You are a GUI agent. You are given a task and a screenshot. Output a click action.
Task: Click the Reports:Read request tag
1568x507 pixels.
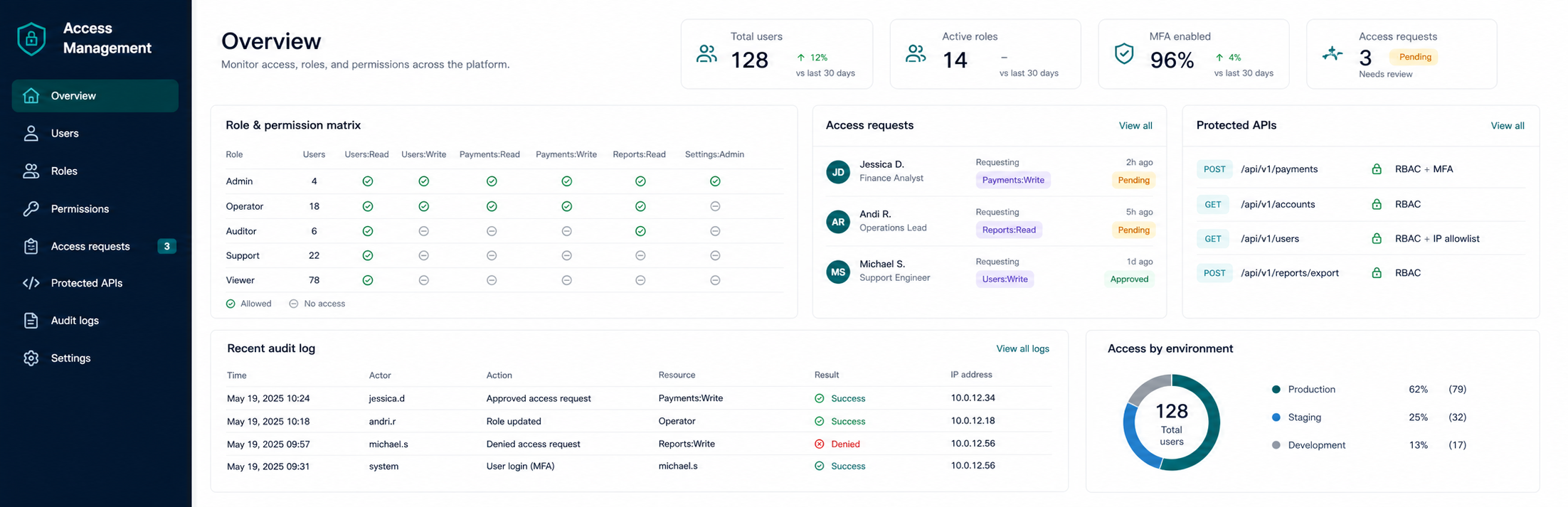(x=1009, y=230)
